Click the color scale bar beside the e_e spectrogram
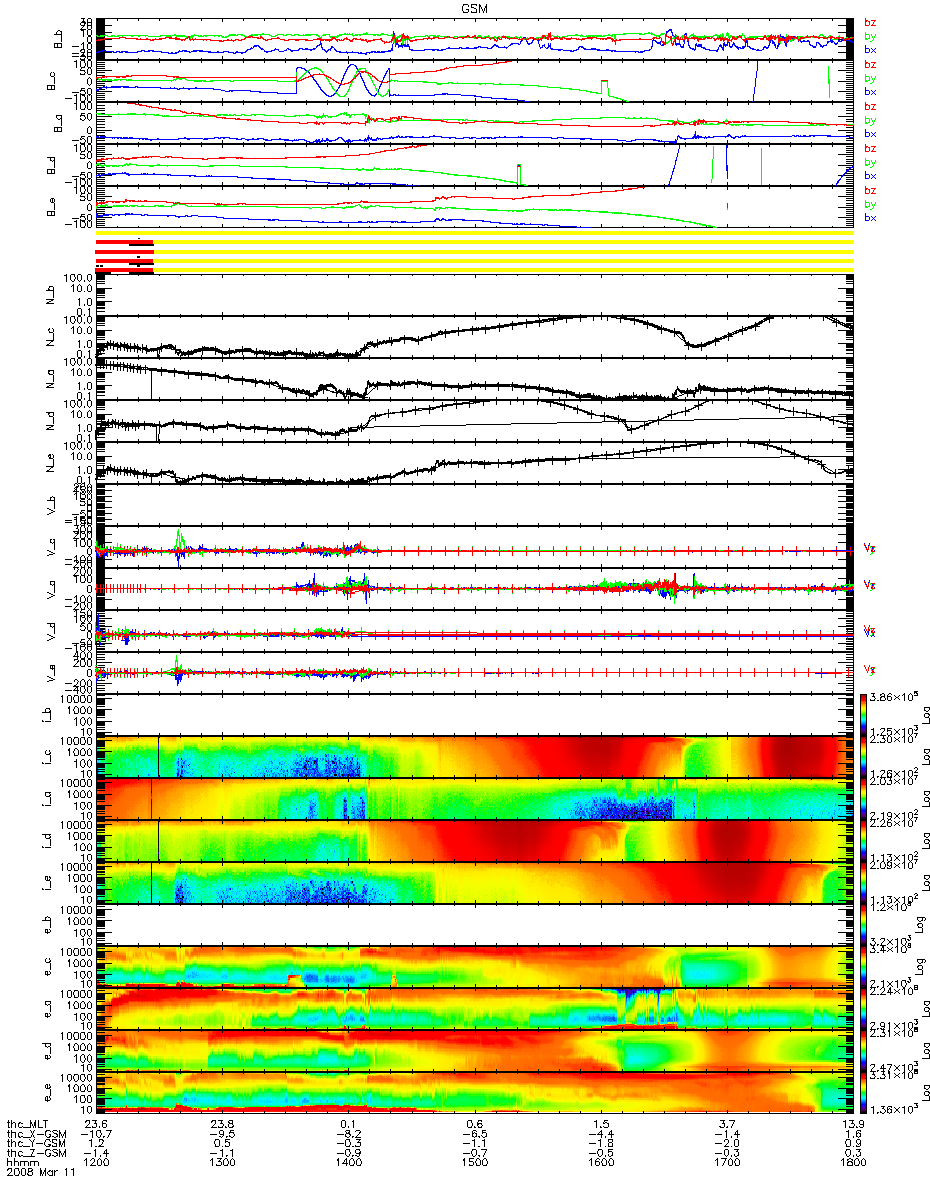 [864, 1093]
